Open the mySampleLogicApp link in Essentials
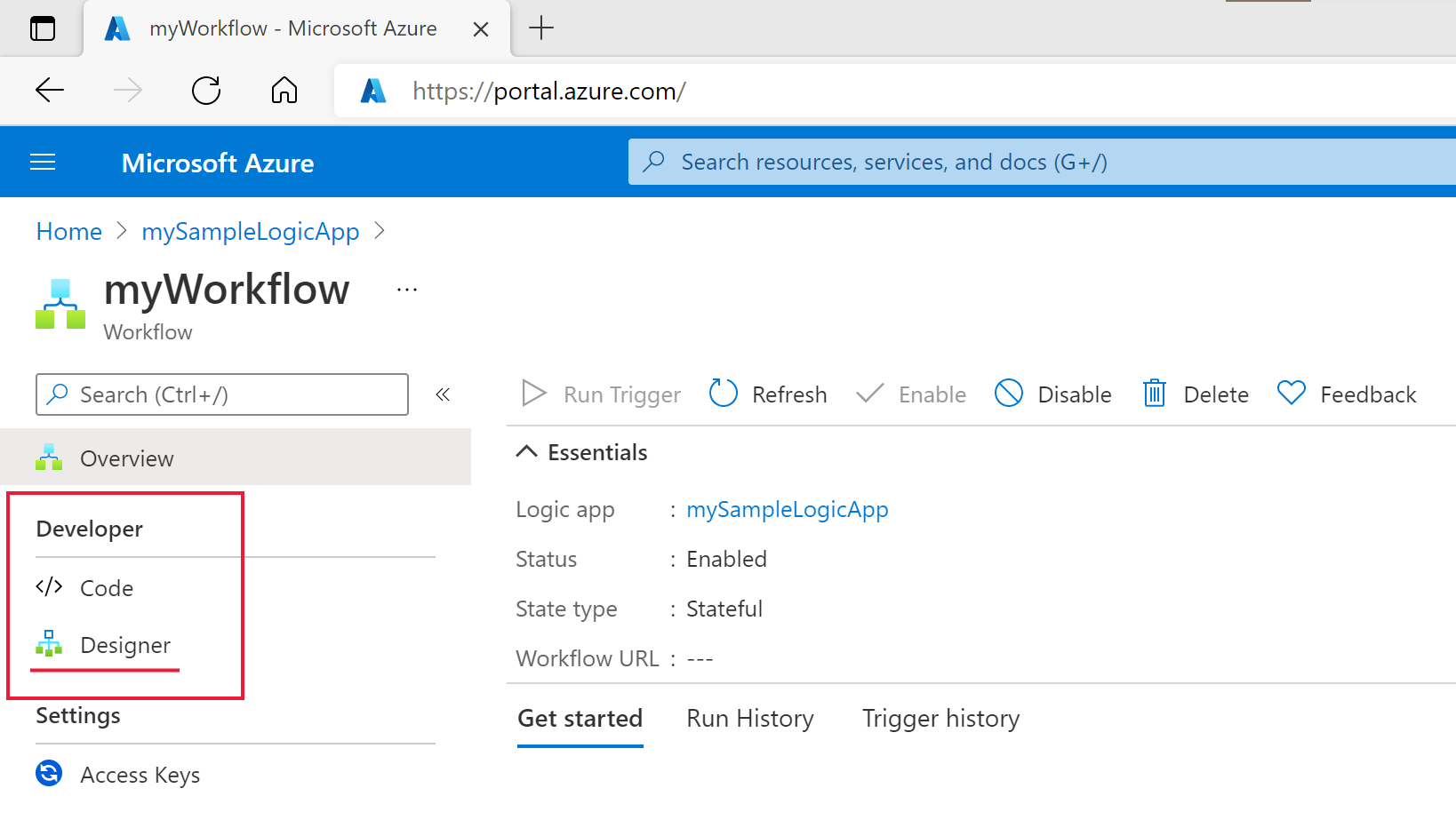This screenshot has width=1456, height=836. 787,510
